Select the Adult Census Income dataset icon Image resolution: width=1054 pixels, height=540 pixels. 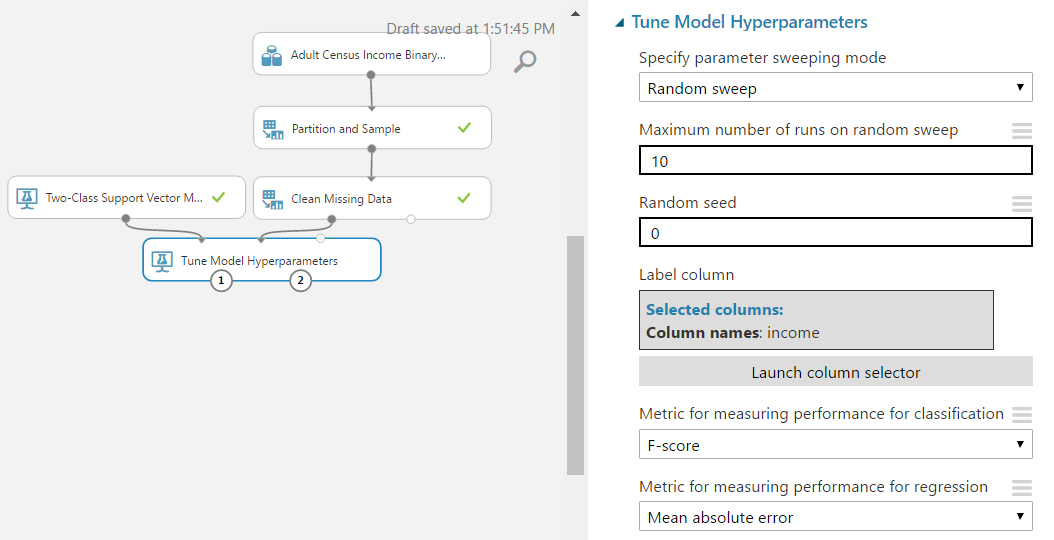(x=272, y=55)
